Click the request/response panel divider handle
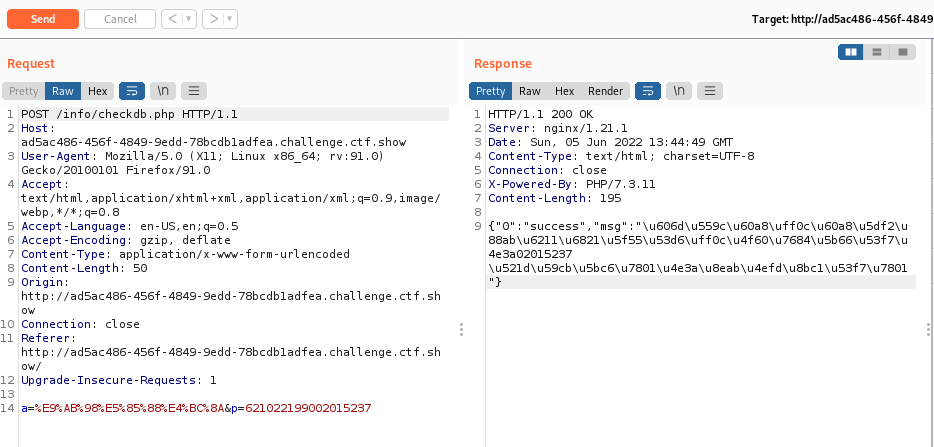934x447 pixels. 461,330
